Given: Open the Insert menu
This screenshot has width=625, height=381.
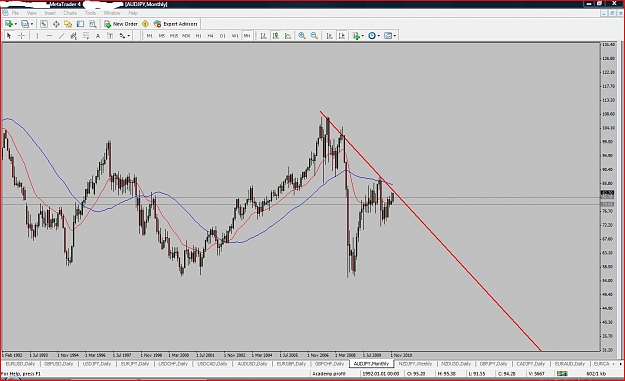Looking at the screenshot, I should click(50, 13).
